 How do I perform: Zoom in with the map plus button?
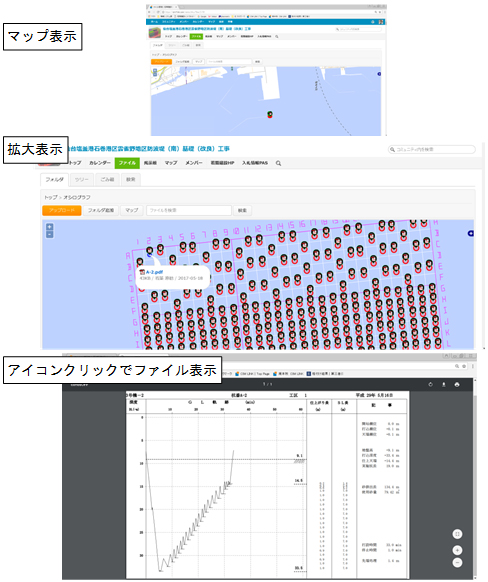[50, 227]
